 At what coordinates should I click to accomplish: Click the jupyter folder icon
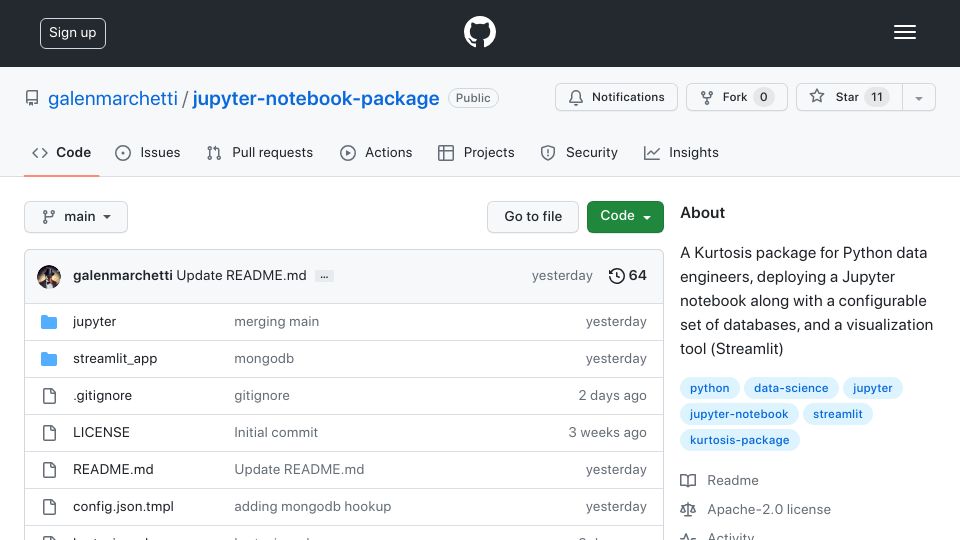tap(49, 322)
